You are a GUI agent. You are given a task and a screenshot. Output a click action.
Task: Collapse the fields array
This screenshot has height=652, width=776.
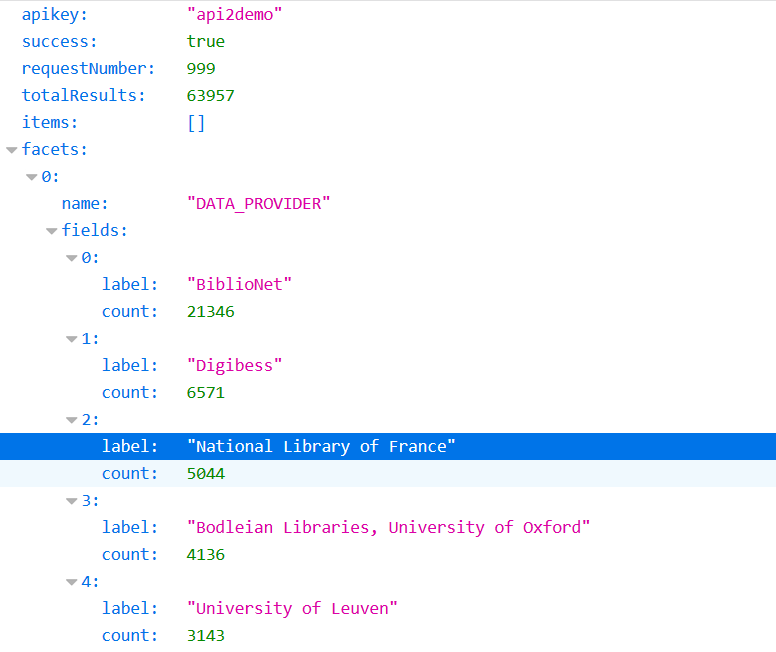pos(51,231)
